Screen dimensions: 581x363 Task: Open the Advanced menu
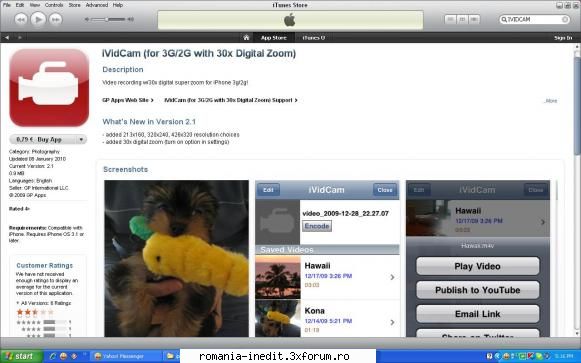coord(97,5)
